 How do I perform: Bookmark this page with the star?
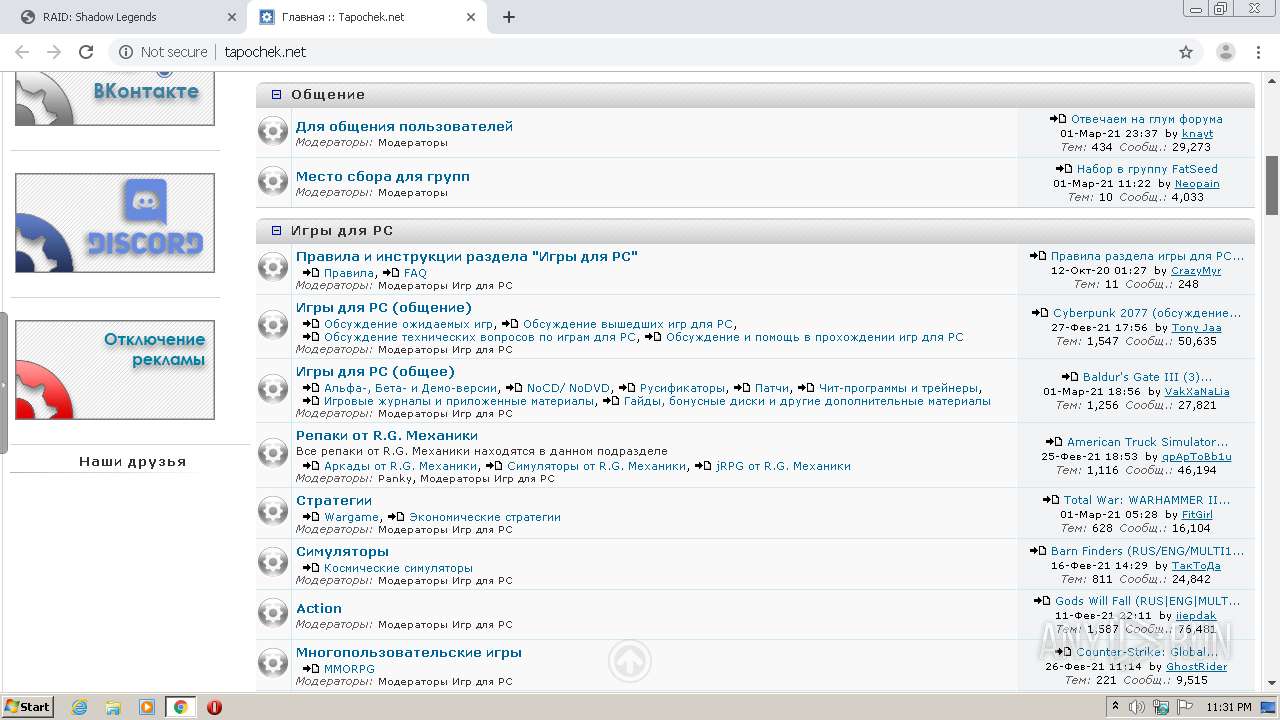[1186, 52]
